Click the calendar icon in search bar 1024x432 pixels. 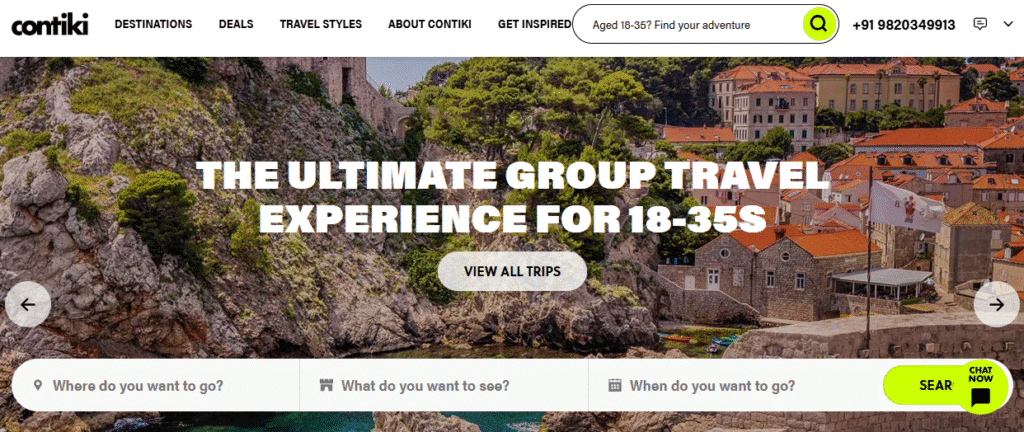(x=615, y=386)
